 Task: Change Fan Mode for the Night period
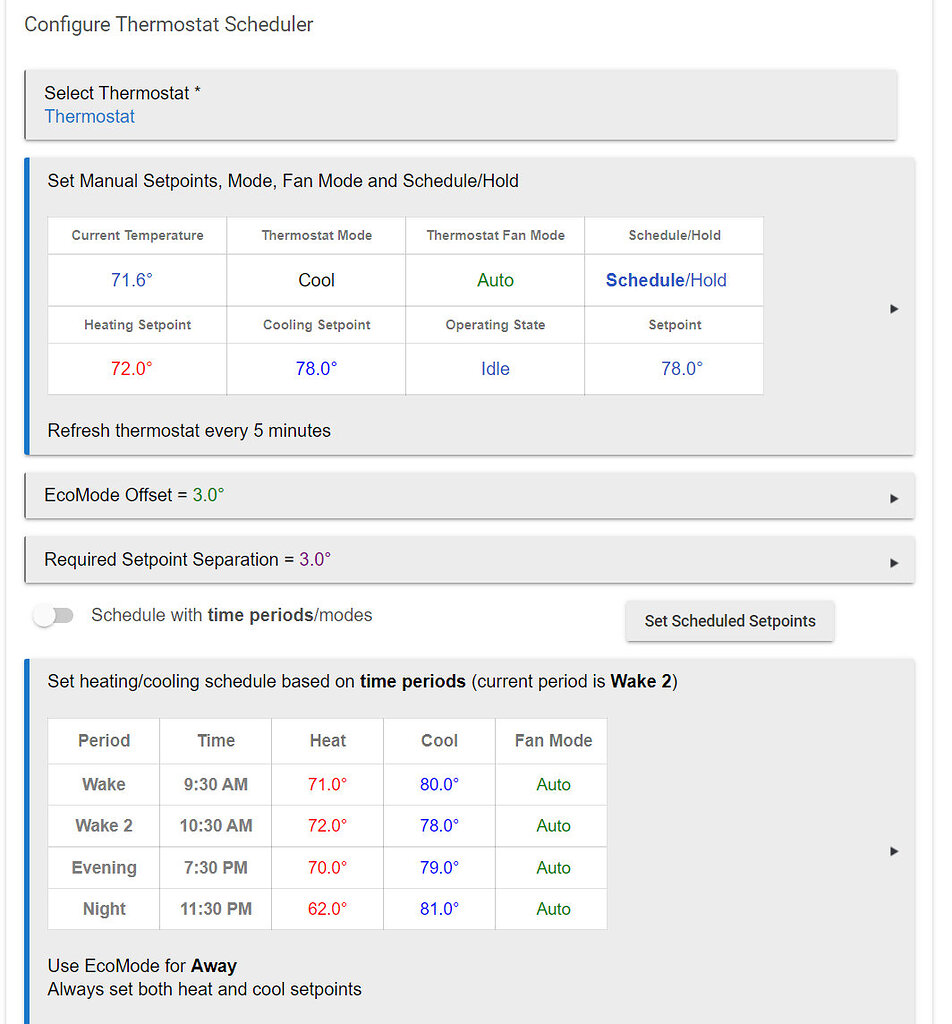click(x=551, y=909)
